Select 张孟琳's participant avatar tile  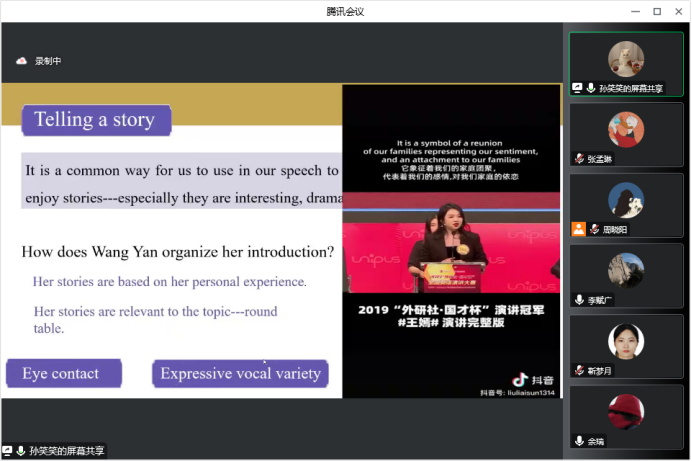coord(626,129)
